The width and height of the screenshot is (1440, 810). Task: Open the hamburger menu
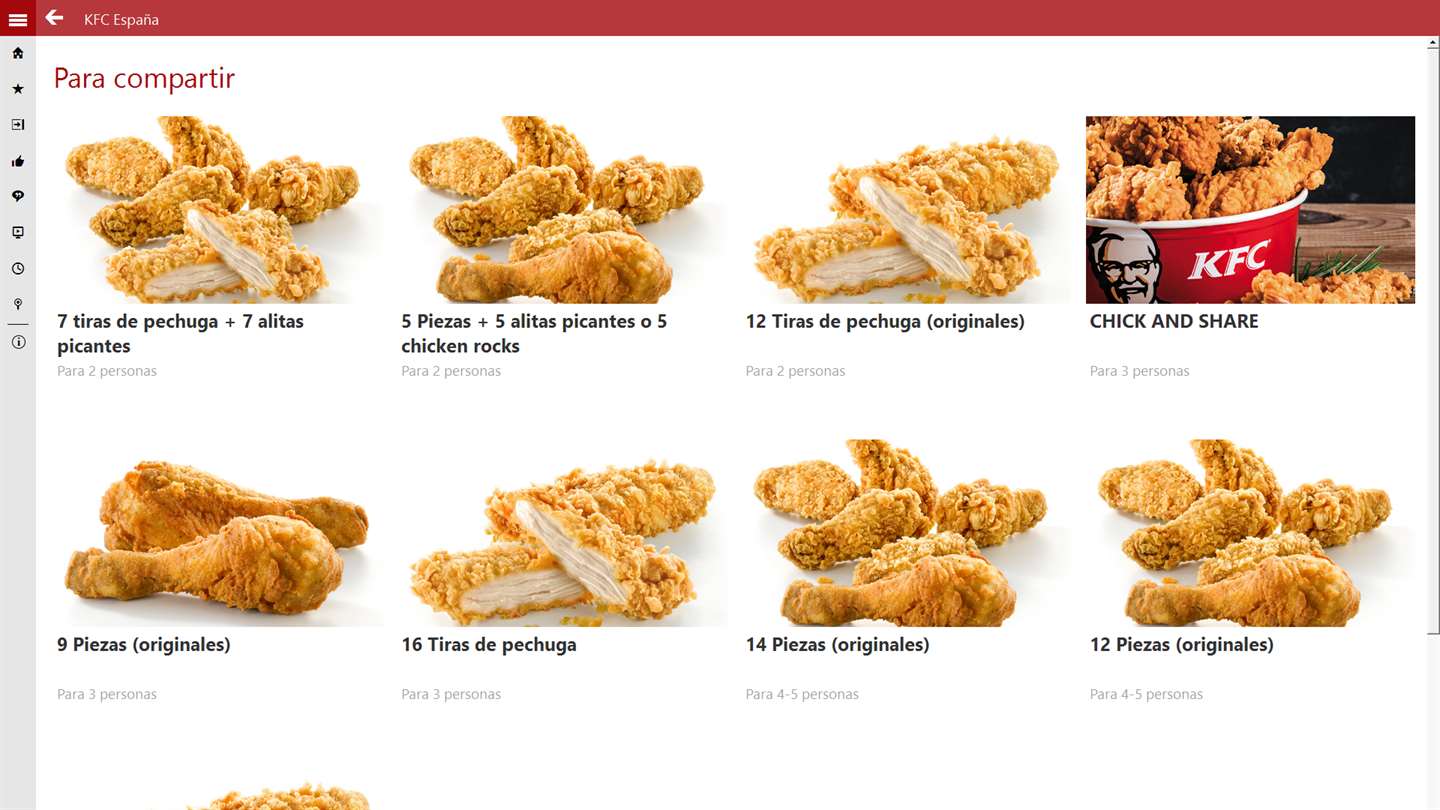18,19
